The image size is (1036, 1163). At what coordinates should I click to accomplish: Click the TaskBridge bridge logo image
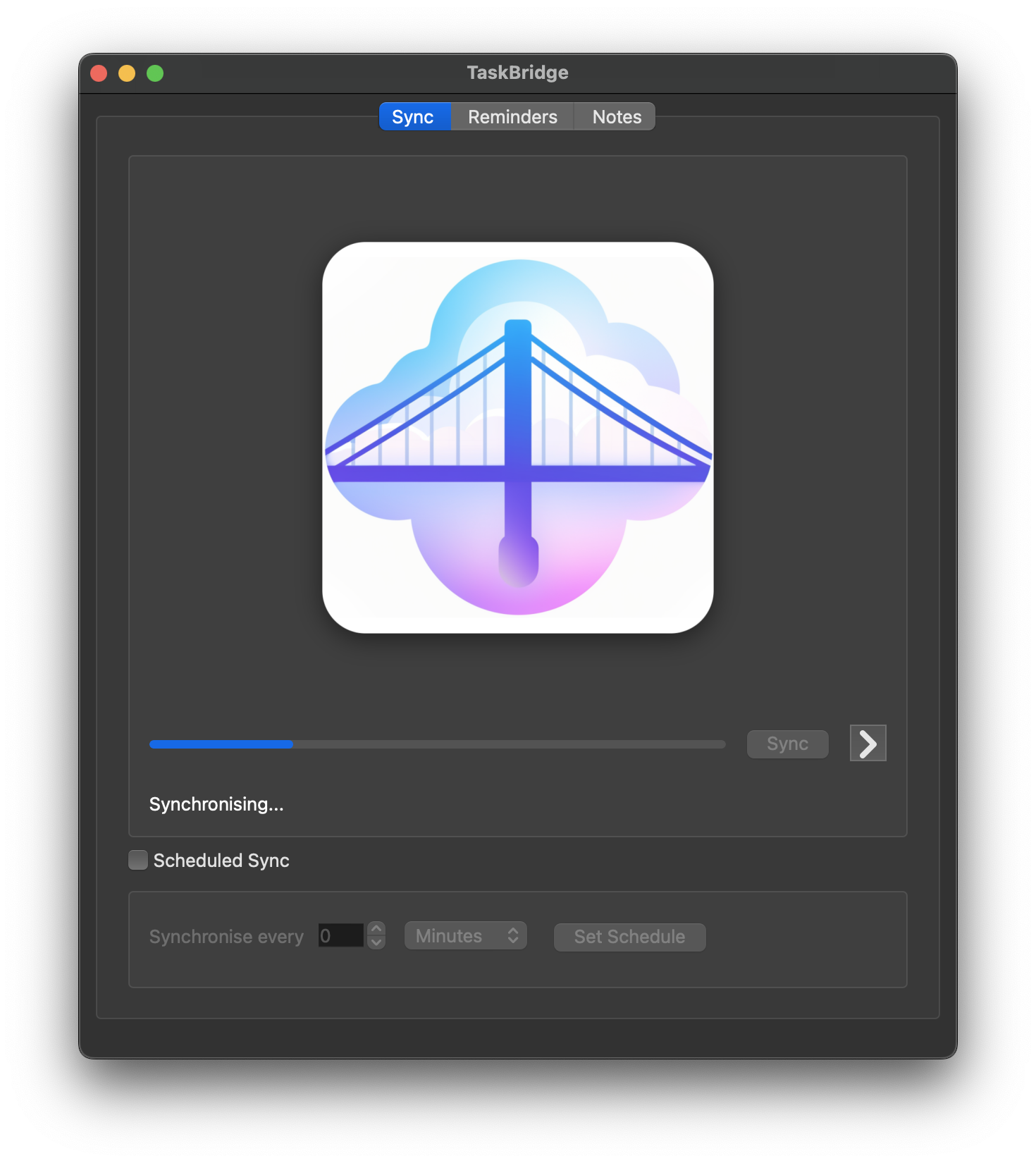pyautogui.click(x=518, y=438)
